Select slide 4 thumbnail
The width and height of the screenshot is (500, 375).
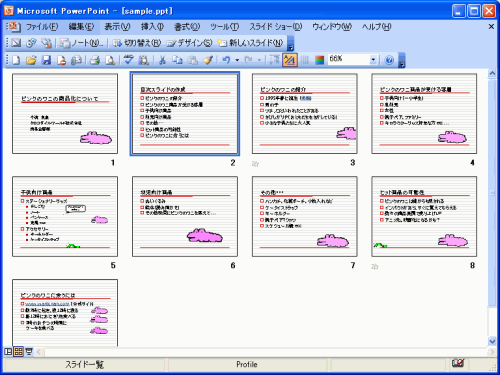pos(424,114)
